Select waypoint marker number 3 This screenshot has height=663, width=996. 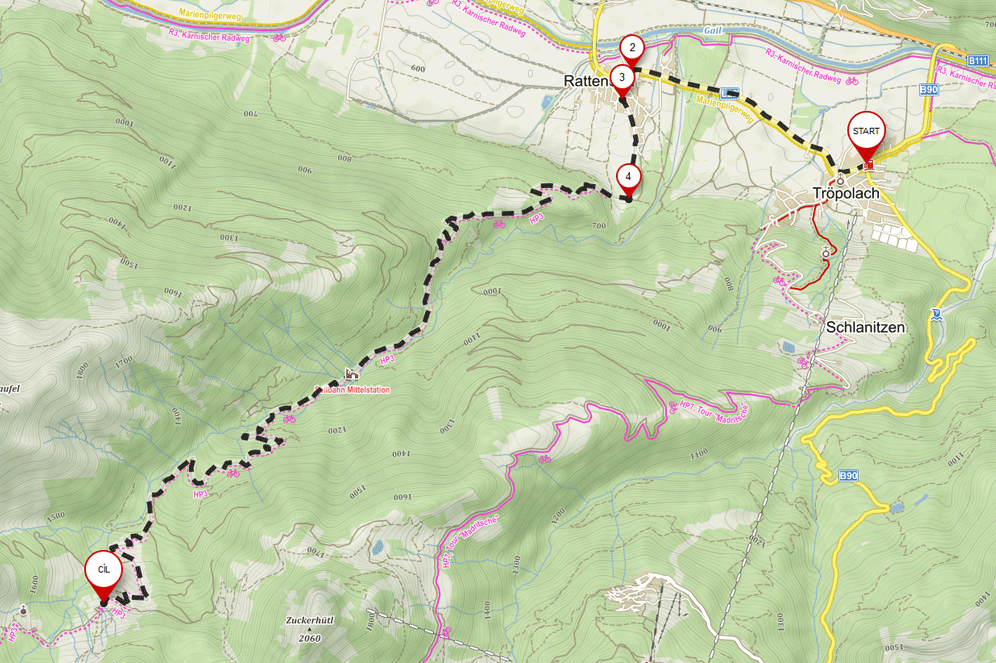(x=622, y=80)
